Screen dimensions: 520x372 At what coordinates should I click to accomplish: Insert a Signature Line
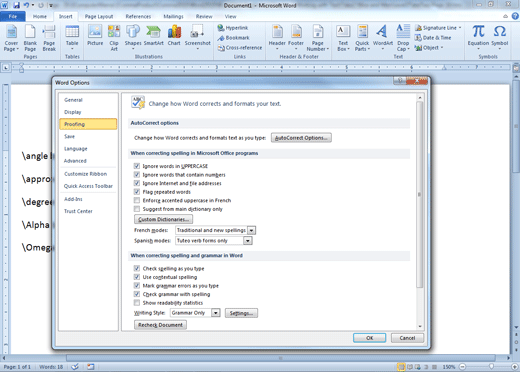438,28
